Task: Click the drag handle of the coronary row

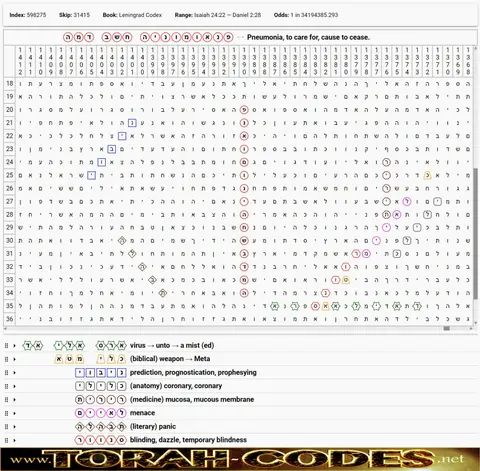Action: click(x=6, y=386)
